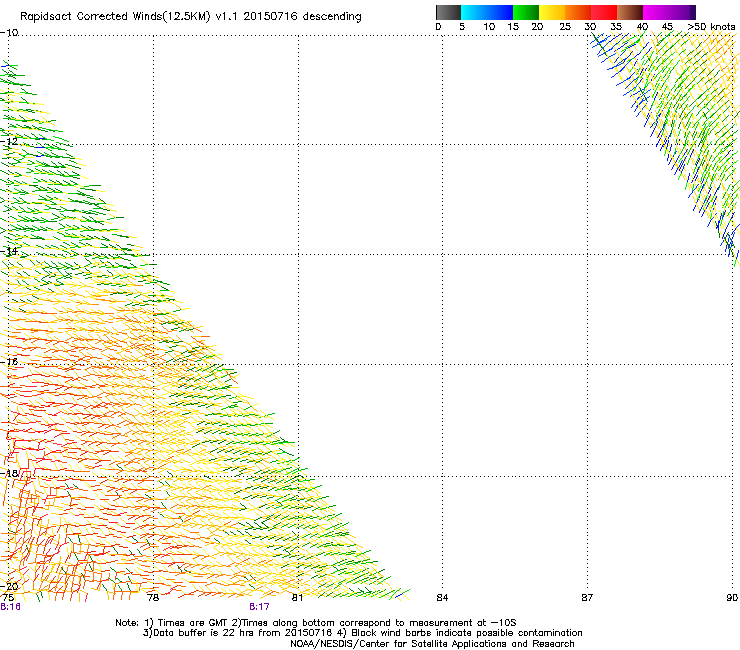Click the legend scale label '25'
Image resolution: width=740 pixels, height=650 pixels.
point(565,27)
